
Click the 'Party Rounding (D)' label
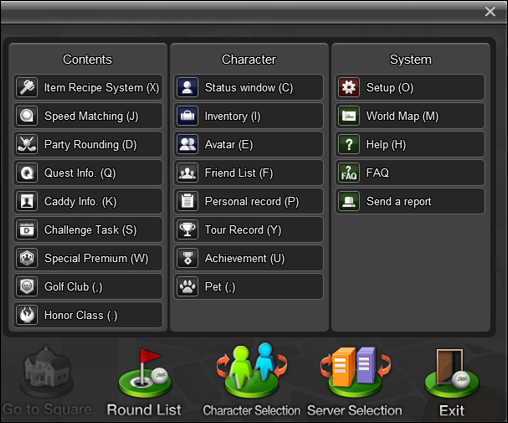(x=90, y=145)
